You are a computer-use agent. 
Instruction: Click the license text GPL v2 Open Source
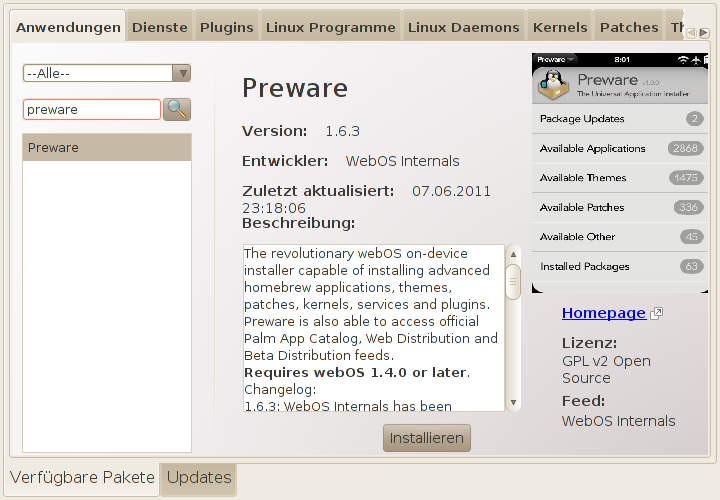pyautogui.click(x=606, y=370)
